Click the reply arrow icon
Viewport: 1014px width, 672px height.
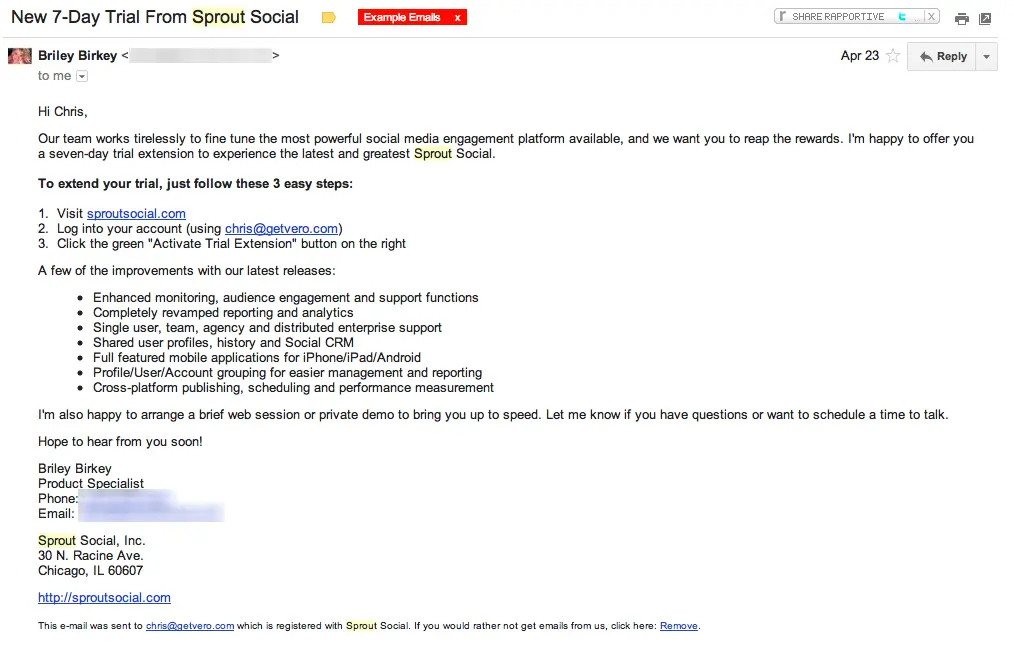(926, 56)
